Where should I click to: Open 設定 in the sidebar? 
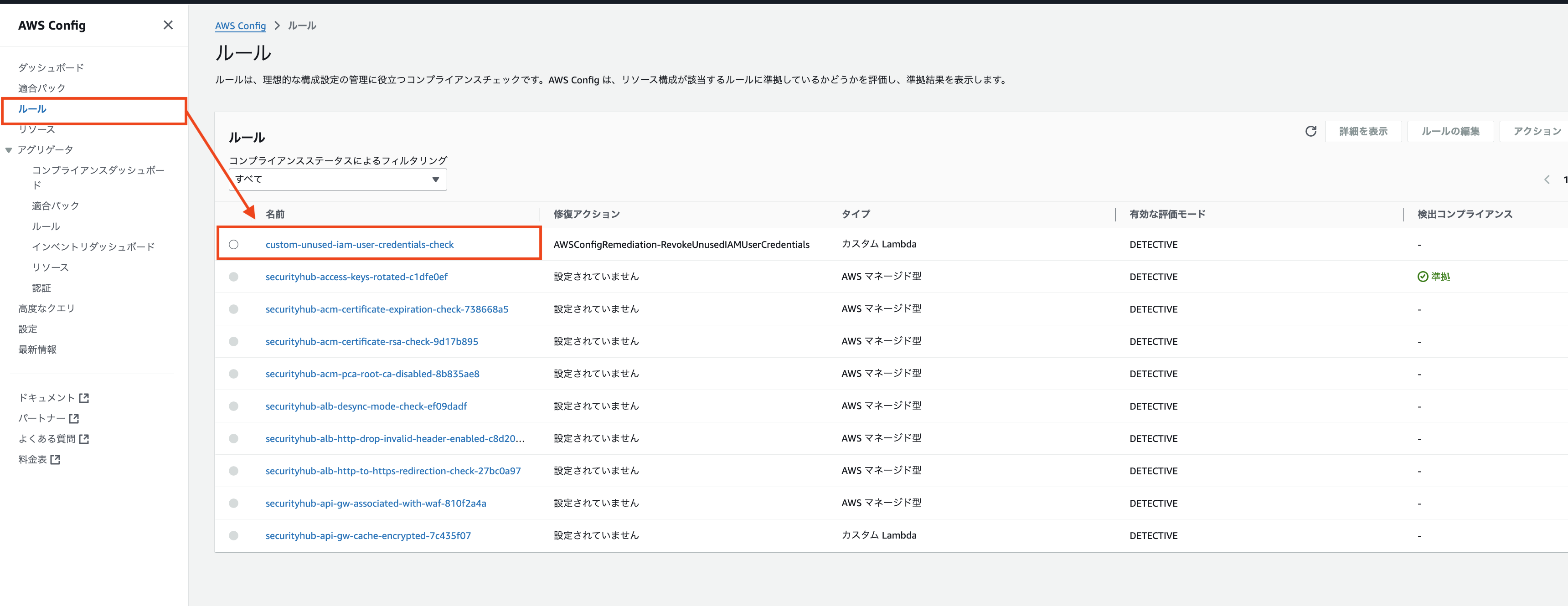[27, 329]
